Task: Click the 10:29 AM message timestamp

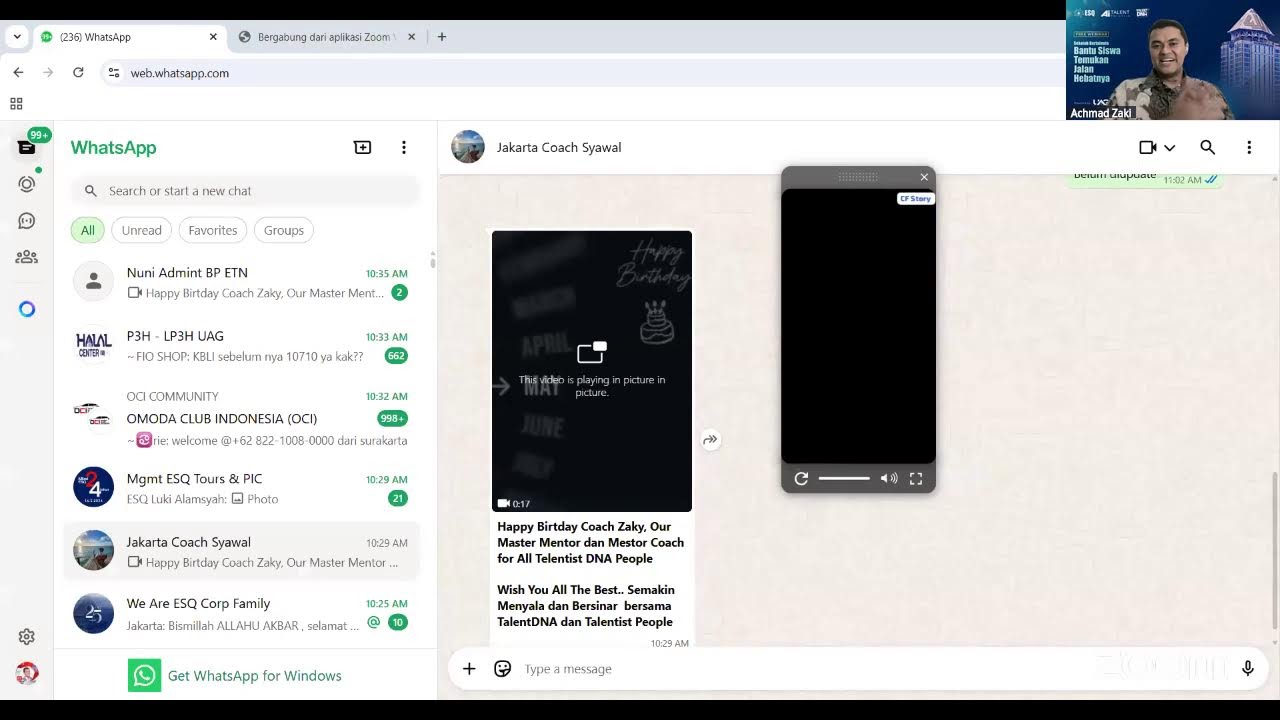Action: pos(670,643)
